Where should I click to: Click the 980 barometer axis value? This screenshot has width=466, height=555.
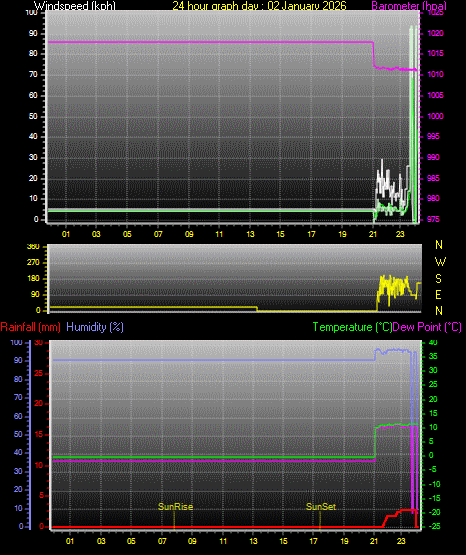(x=433, y=198)
